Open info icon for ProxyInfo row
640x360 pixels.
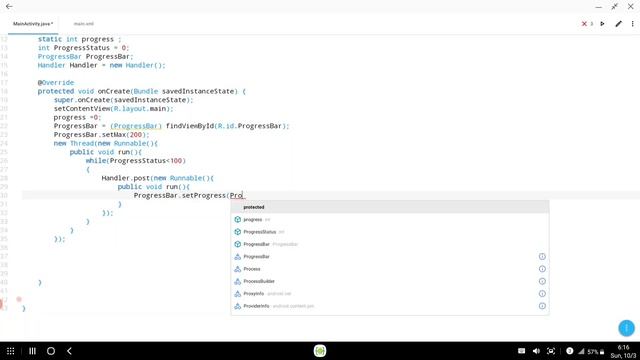coord(542,294)
